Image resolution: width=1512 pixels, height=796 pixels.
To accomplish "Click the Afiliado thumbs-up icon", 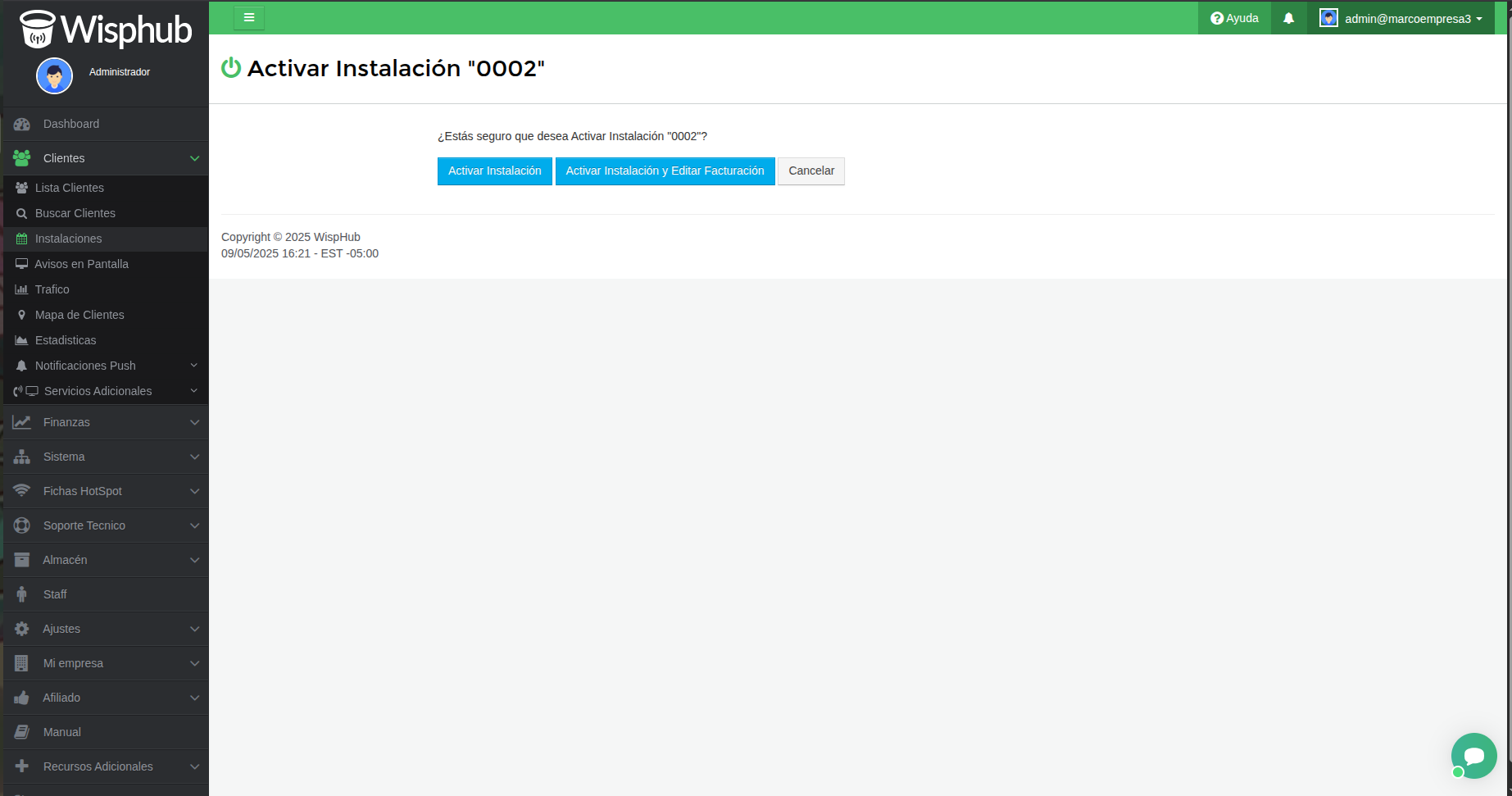I will pos(22,698).
